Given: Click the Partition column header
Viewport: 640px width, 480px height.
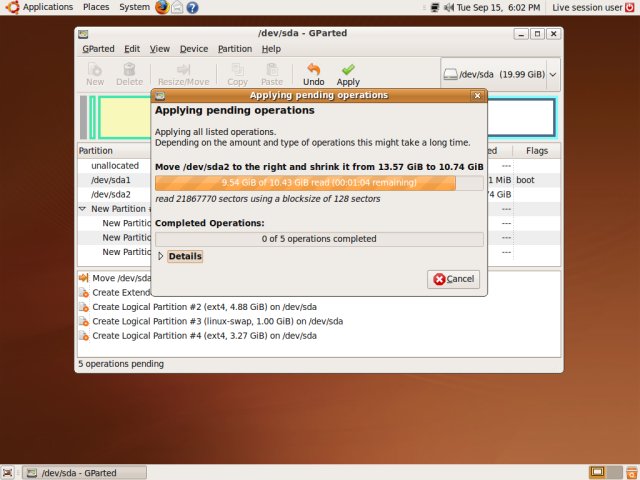Looking at the screenshot, I should (x=115, y=151).
